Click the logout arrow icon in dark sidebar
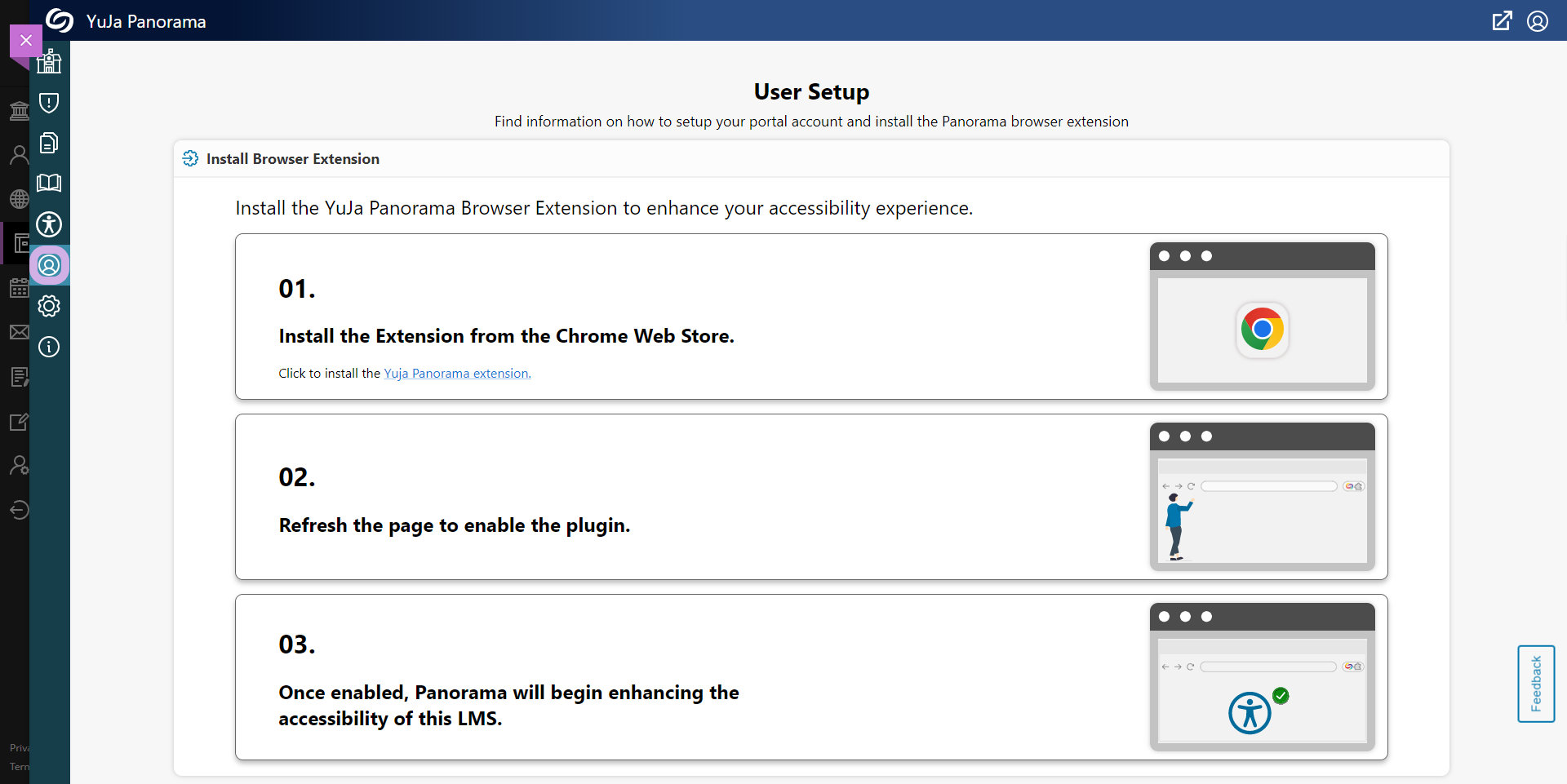1567x784 pixels. coord(19,510)
